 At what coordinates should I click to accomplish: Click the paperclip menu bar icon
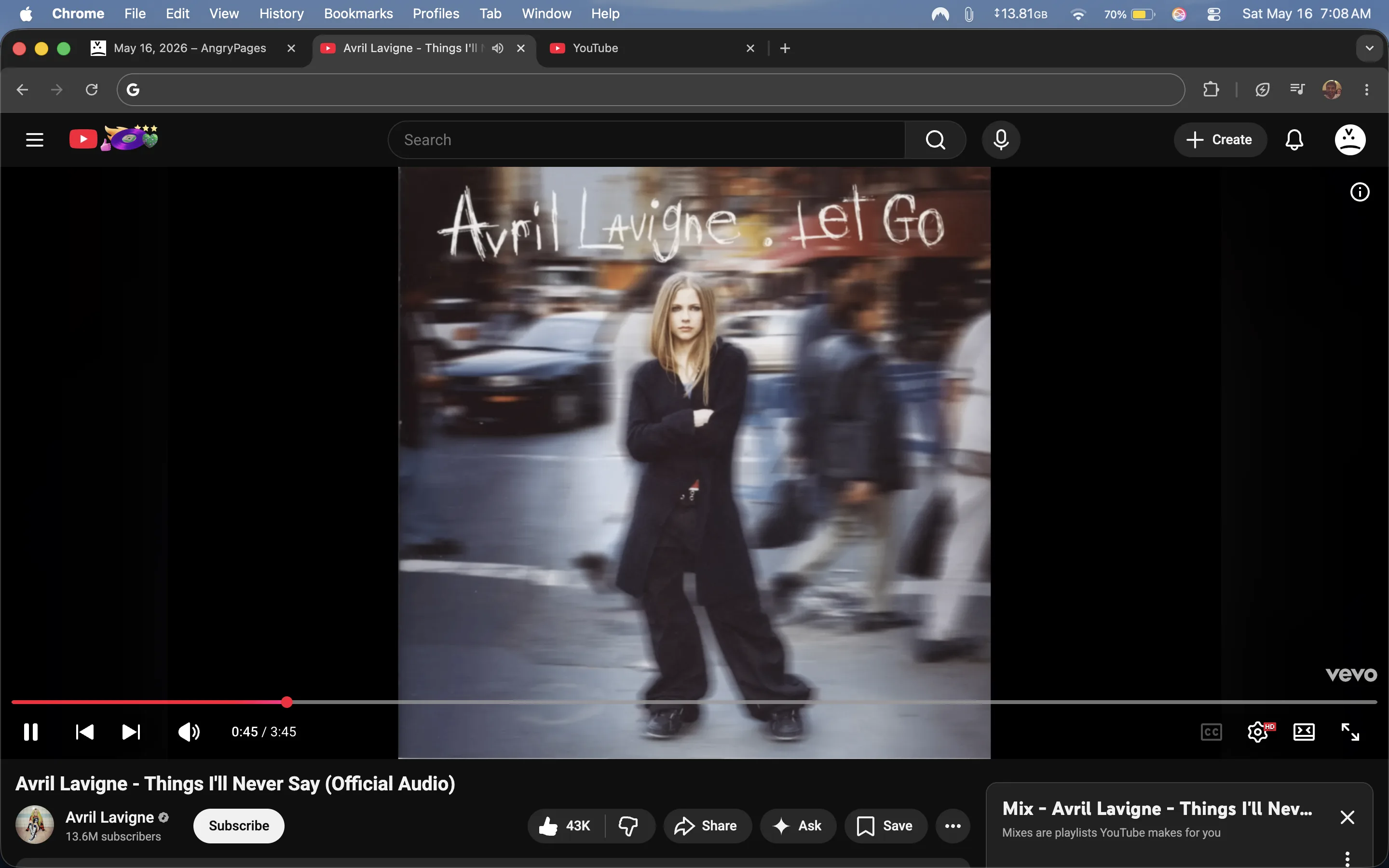[969, 14]
